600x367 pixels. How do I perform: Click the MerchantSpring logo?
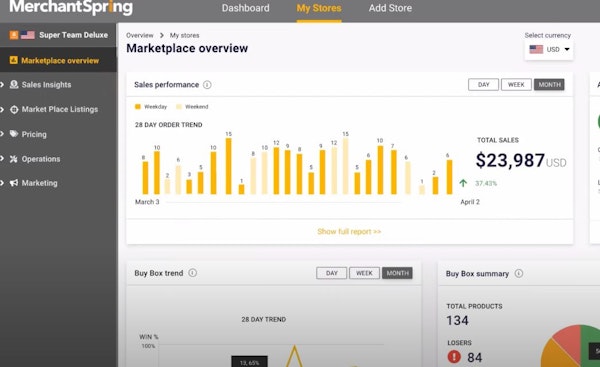coord(71,7)
